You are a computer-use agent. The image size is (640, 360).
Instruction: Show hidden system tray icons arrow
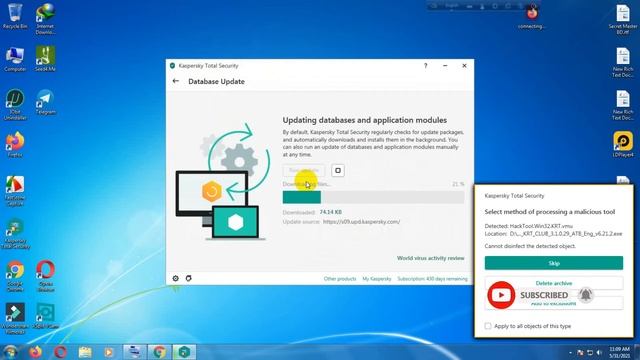(570, 353)
